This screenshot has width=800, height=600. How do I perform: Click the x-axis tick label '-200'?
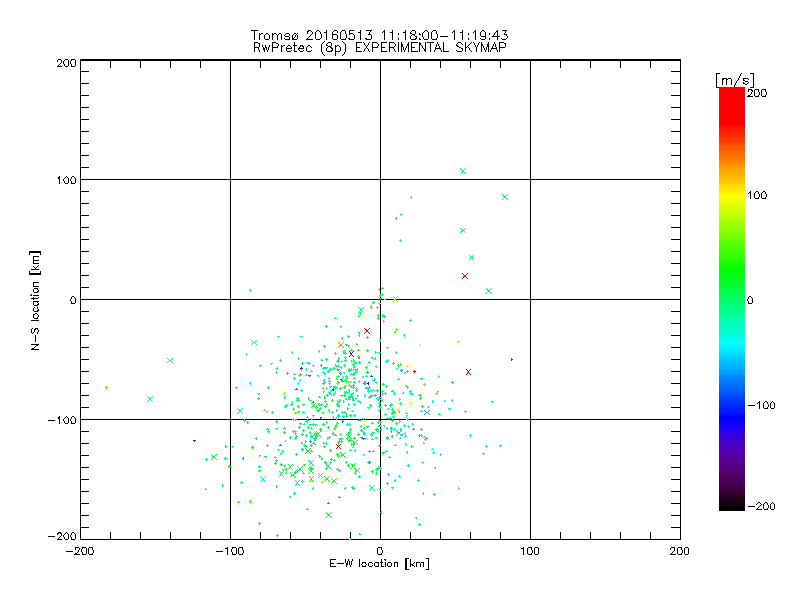click(80, 551)
